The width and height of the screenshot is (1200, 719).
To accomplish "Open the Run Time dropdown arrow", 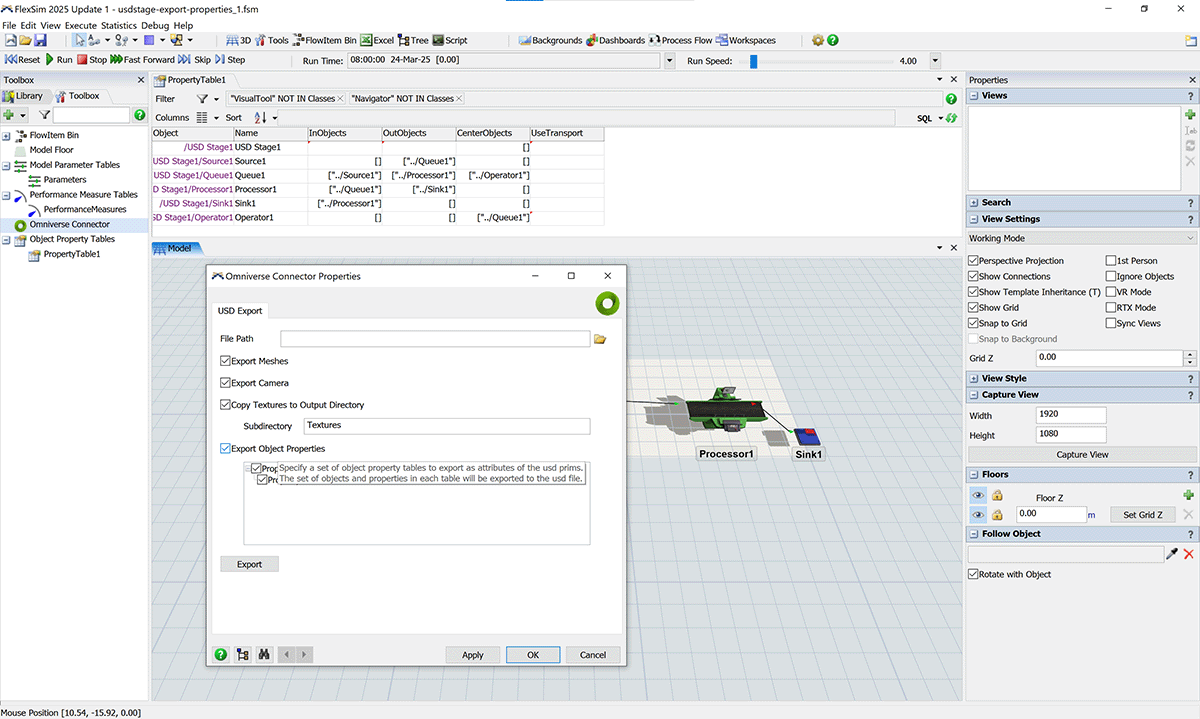I will coord(669,61).
